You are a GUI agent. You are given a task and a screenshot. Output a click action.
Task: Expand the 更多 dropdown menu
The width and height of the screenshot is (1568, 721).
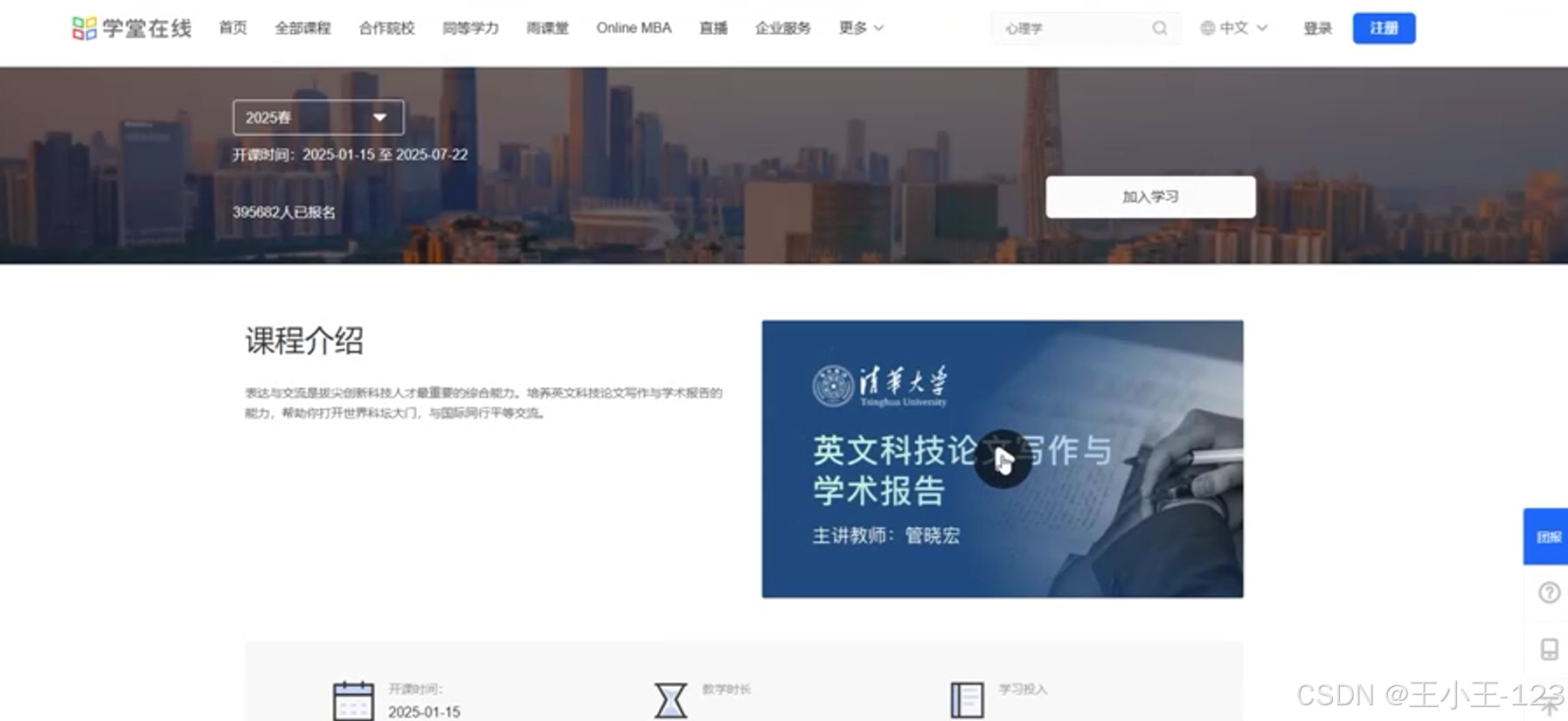coord(861,28)
